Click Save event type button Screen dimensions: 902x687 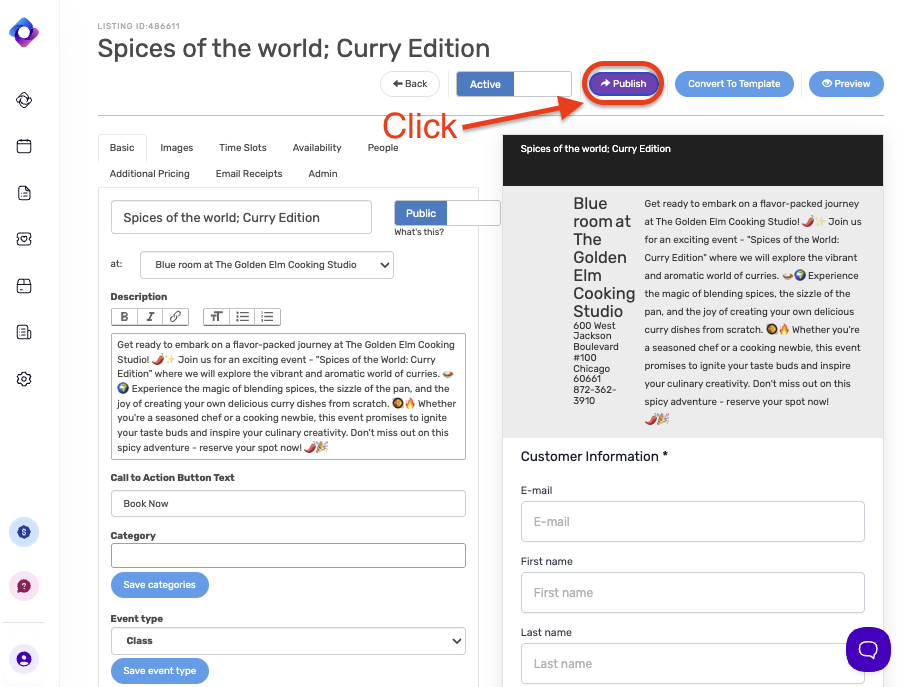point(160,671)
